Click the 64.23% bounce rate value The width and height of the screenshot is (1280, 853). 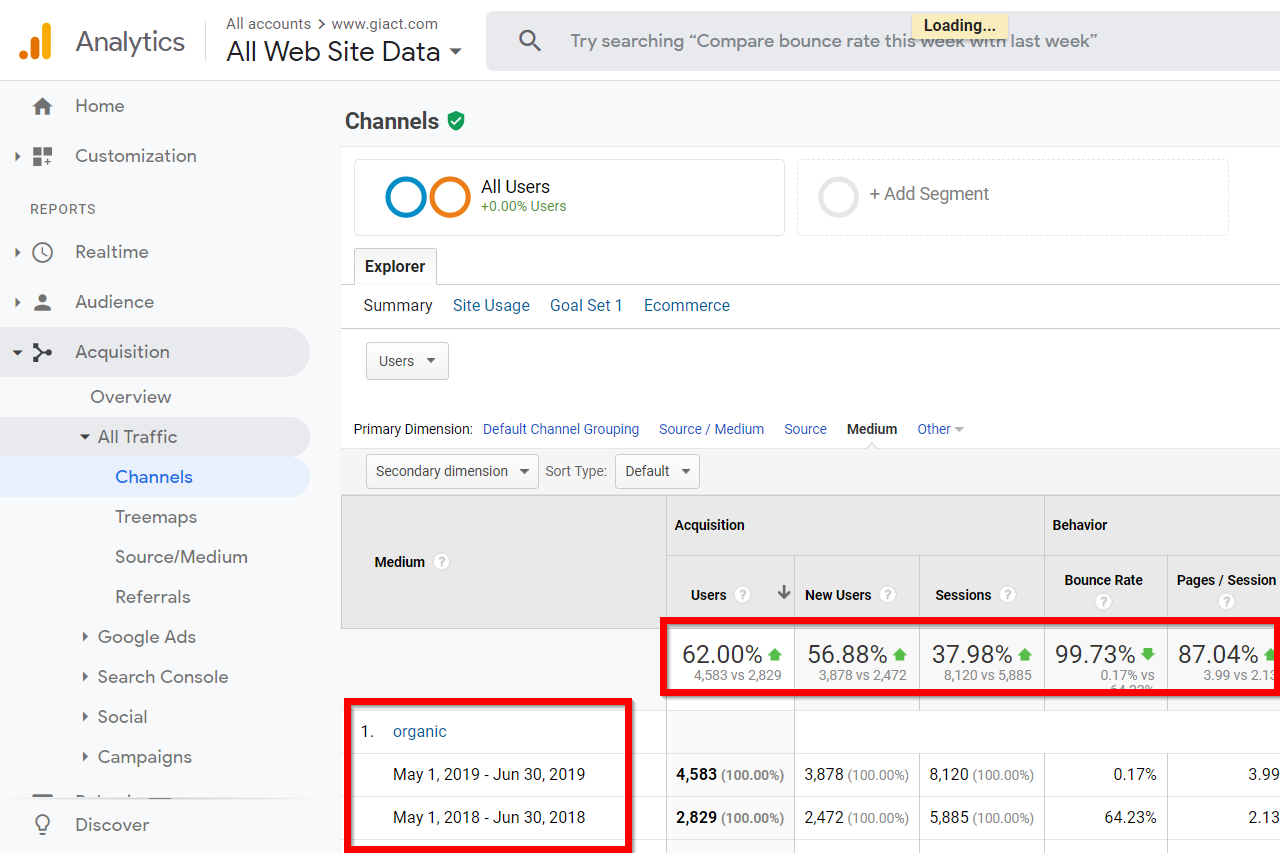[x=1130, y=817]
